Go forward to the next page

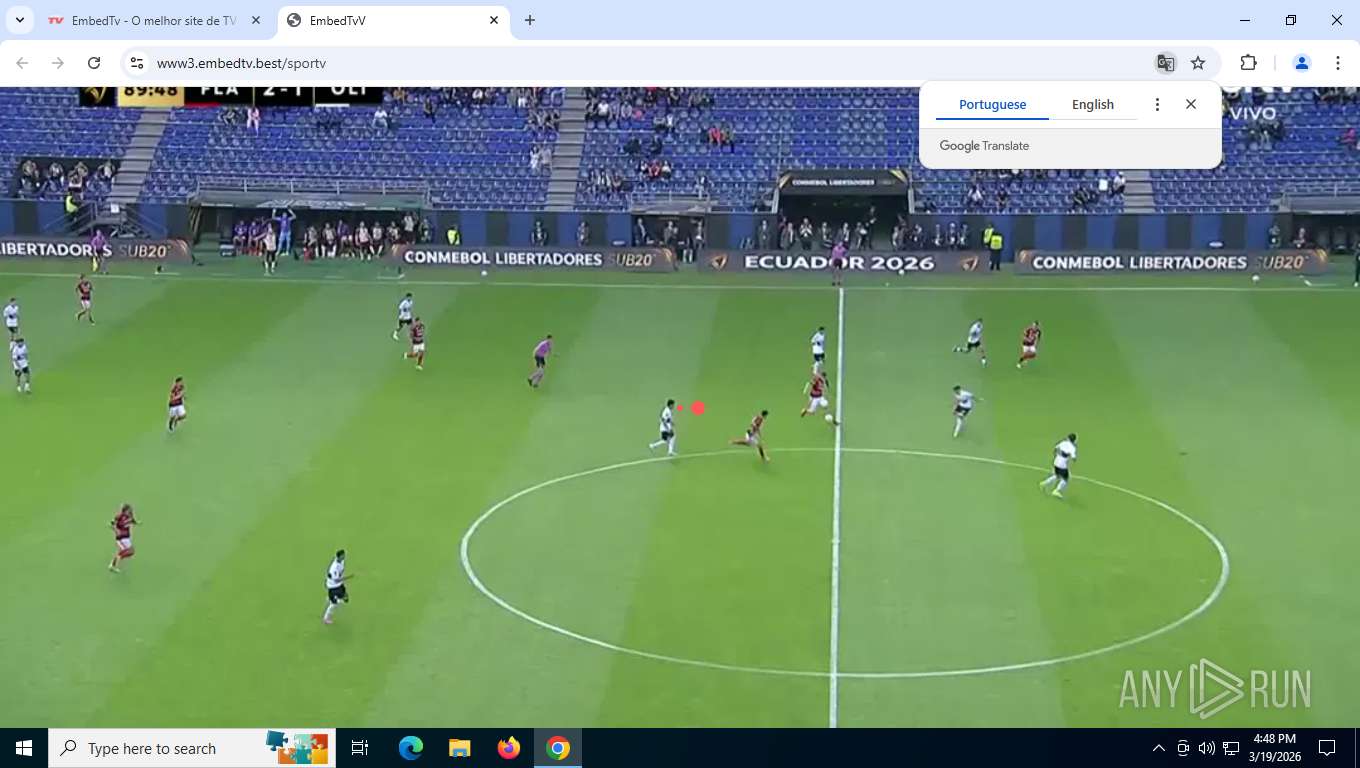(58, 63)
